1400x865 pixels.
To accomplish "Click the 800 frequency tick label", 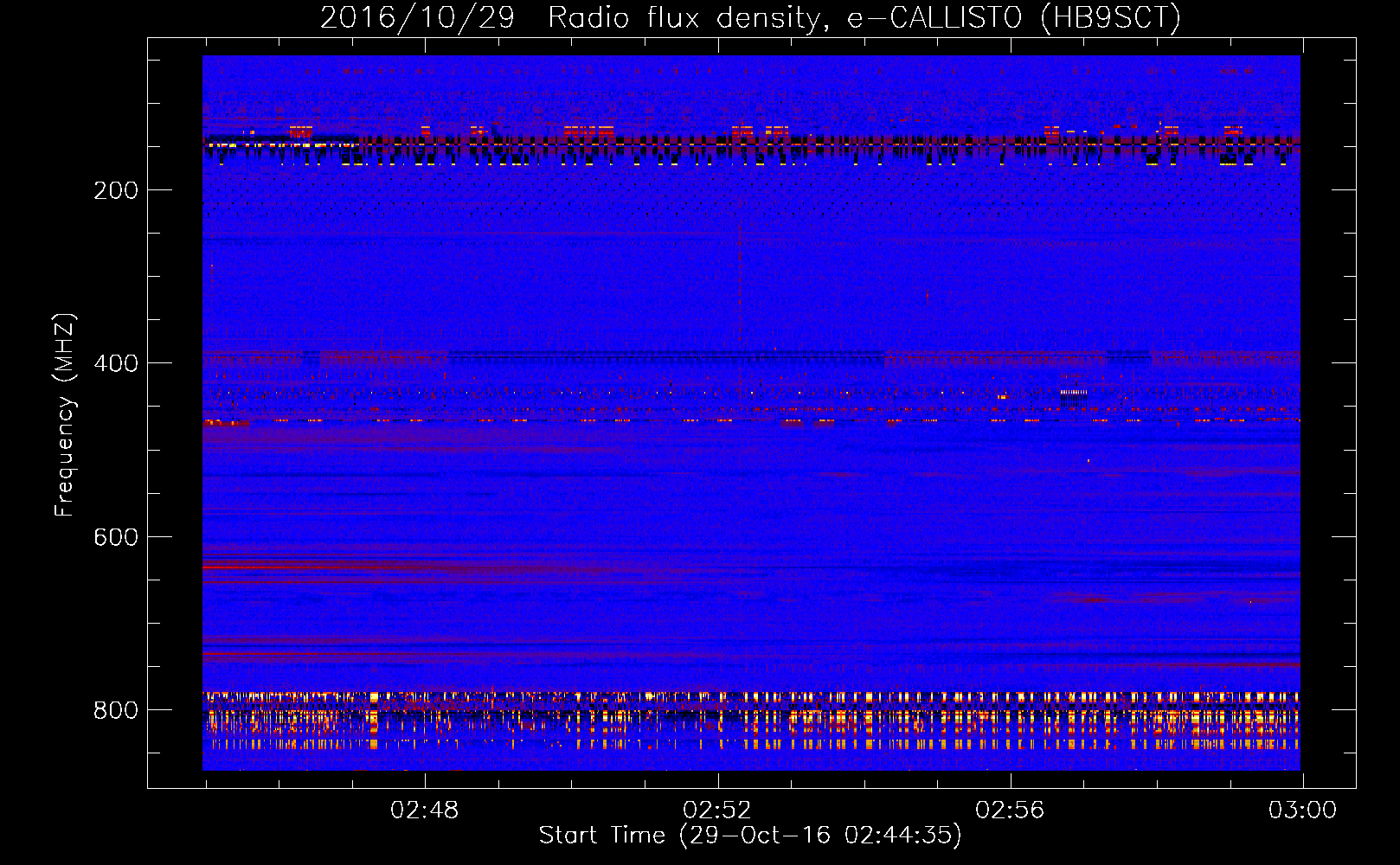I will pyautogui.click(x=116, y=710).
